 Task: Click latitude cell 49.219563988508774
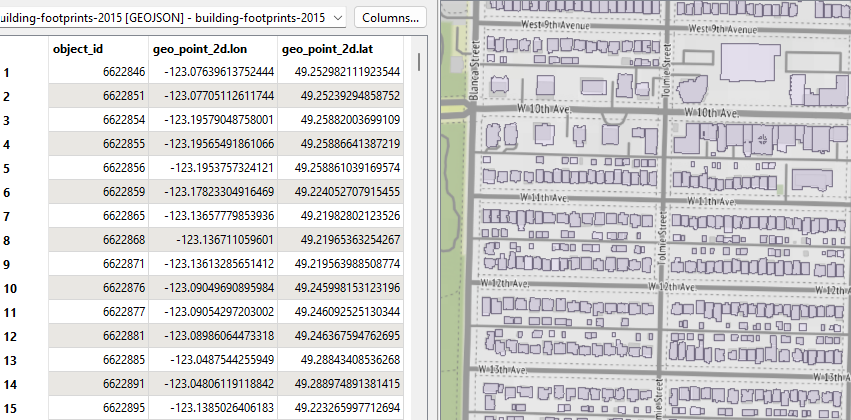pos(340,264)
